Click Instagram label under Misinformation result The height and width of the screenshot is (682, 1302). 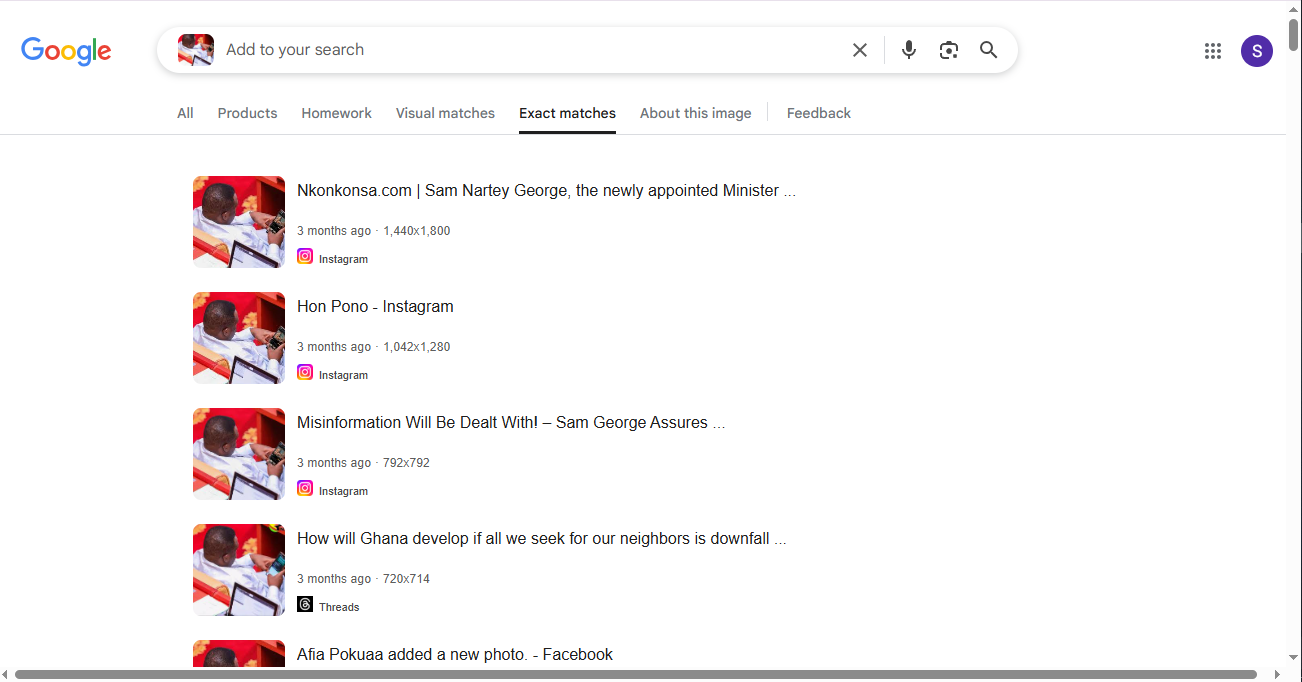(343, 491)
